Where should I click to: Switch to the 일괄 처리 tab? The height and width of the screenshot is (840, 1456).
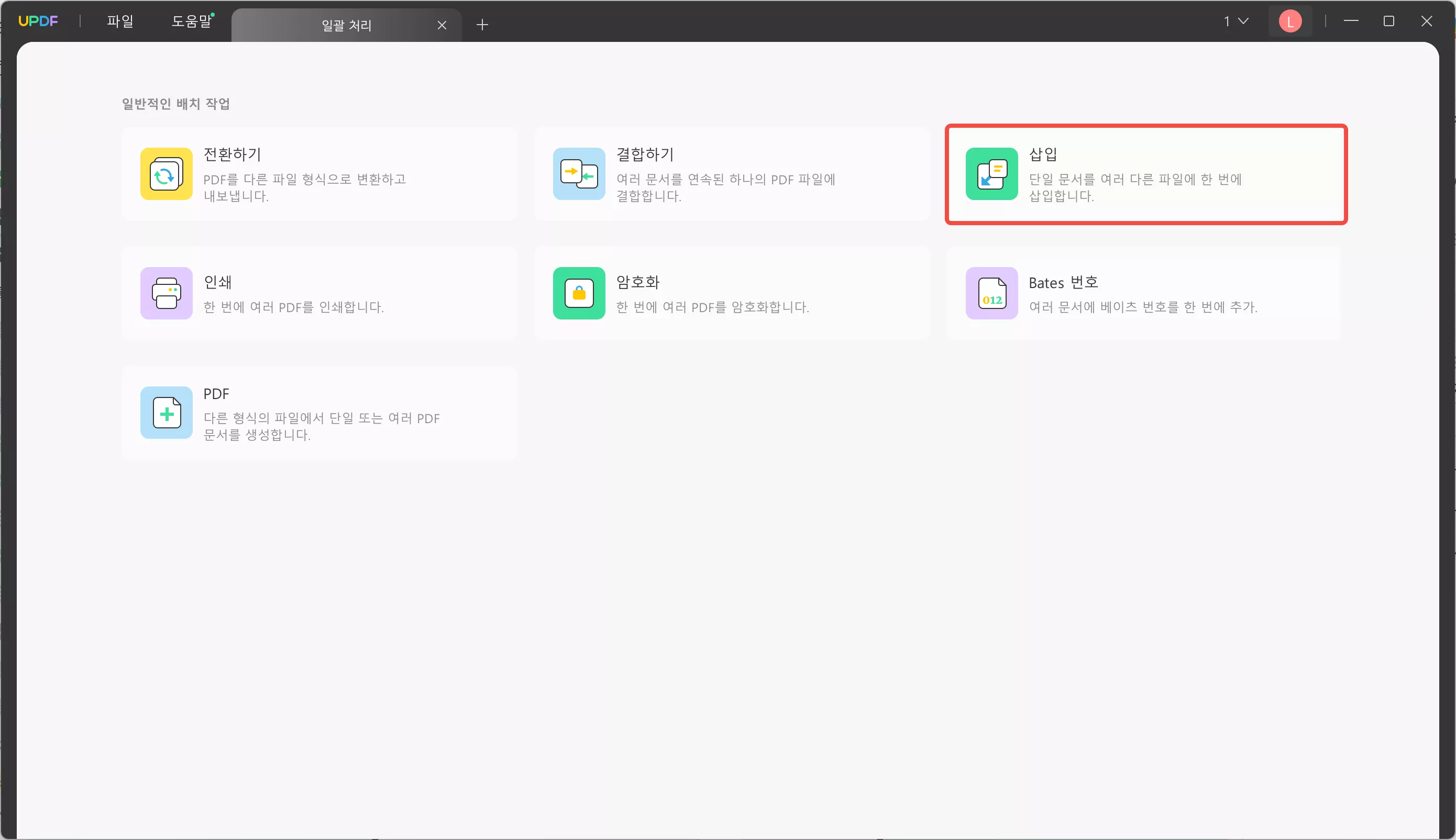click(x=346, y=25)
